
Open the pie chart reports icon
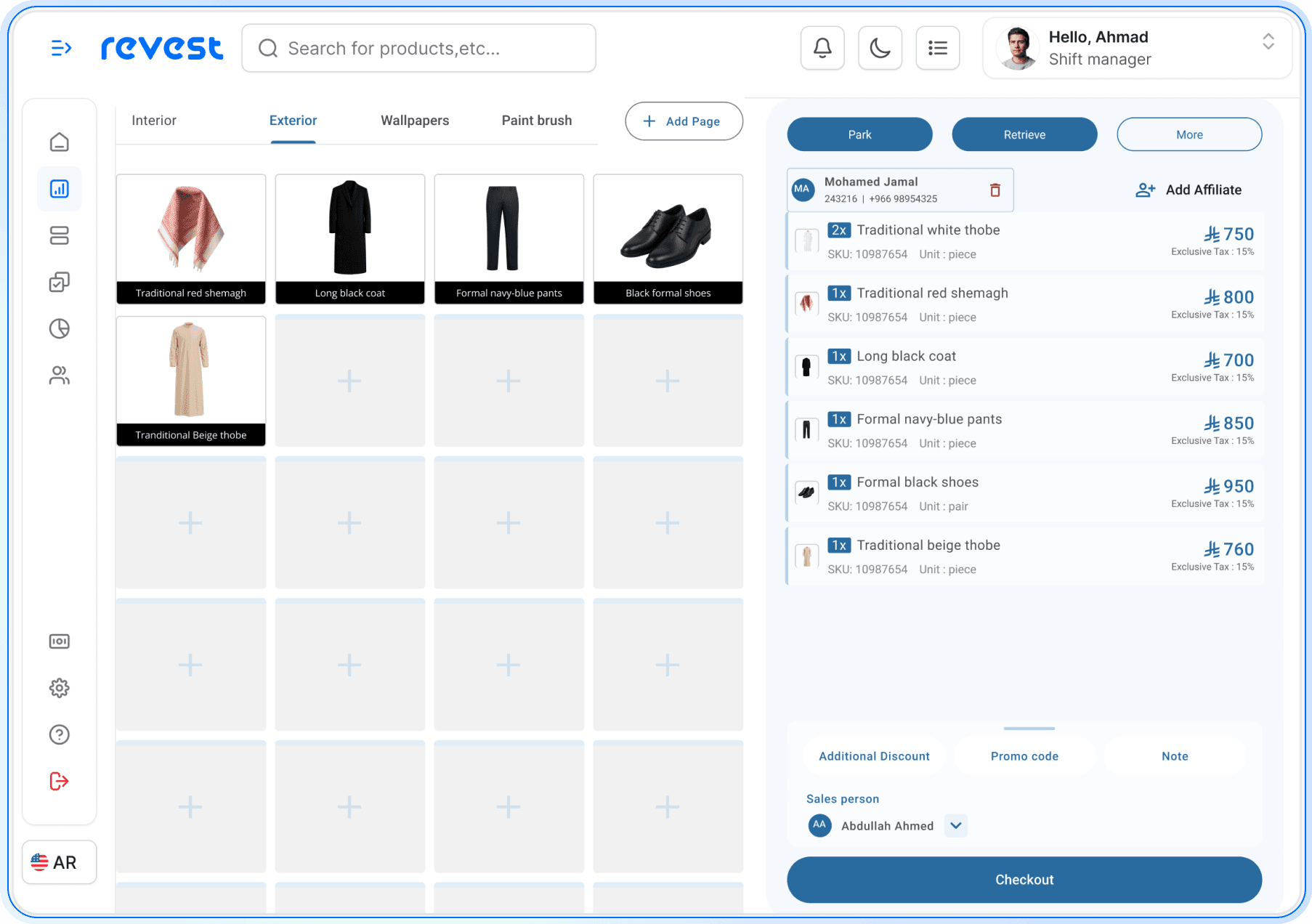(x=60, y=329)
